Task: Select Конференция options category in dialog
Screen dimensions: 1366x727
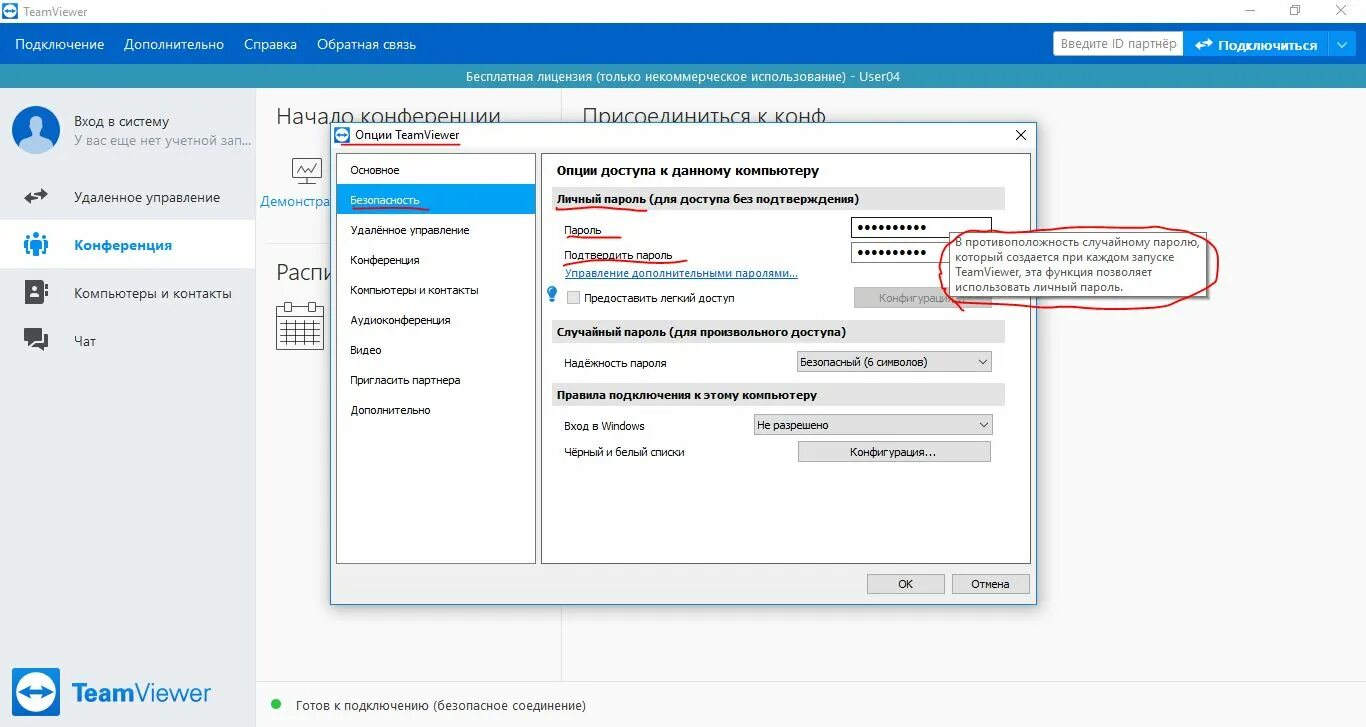Action: [436, 260]
